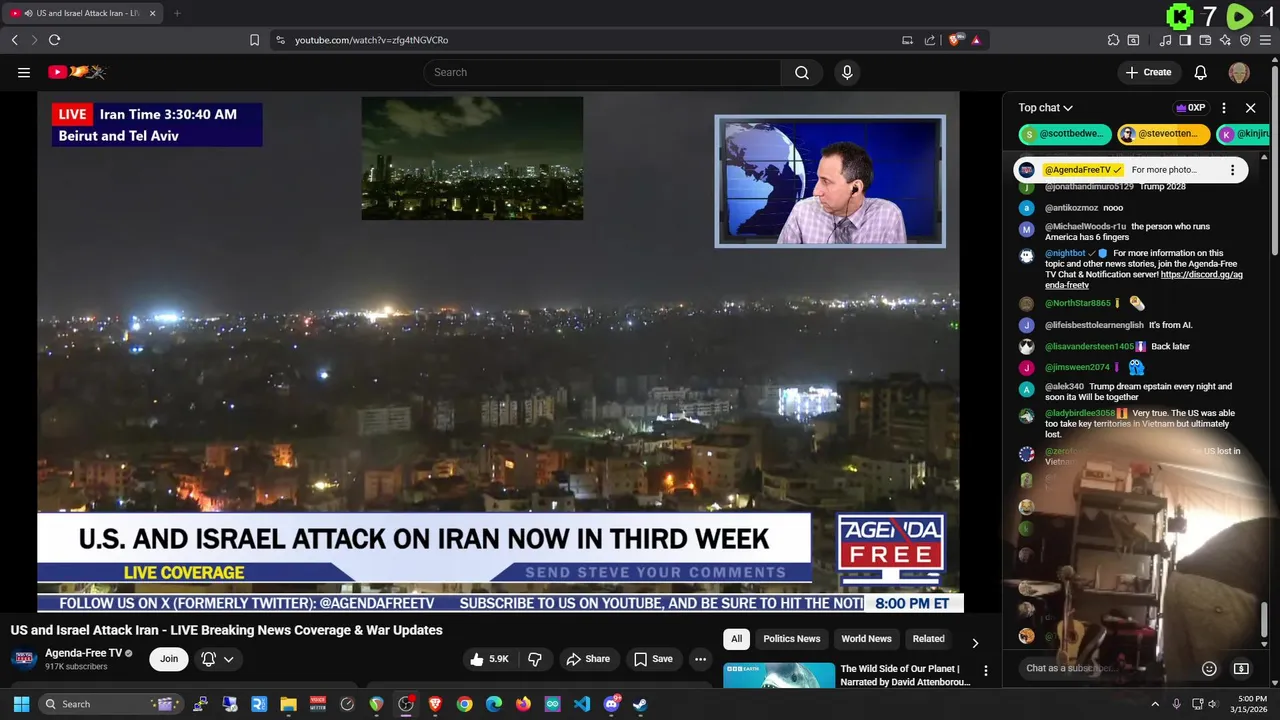Open options for Wild Side video
Viewport: 1280px width, 720px height.
click(x=985, y=671)
